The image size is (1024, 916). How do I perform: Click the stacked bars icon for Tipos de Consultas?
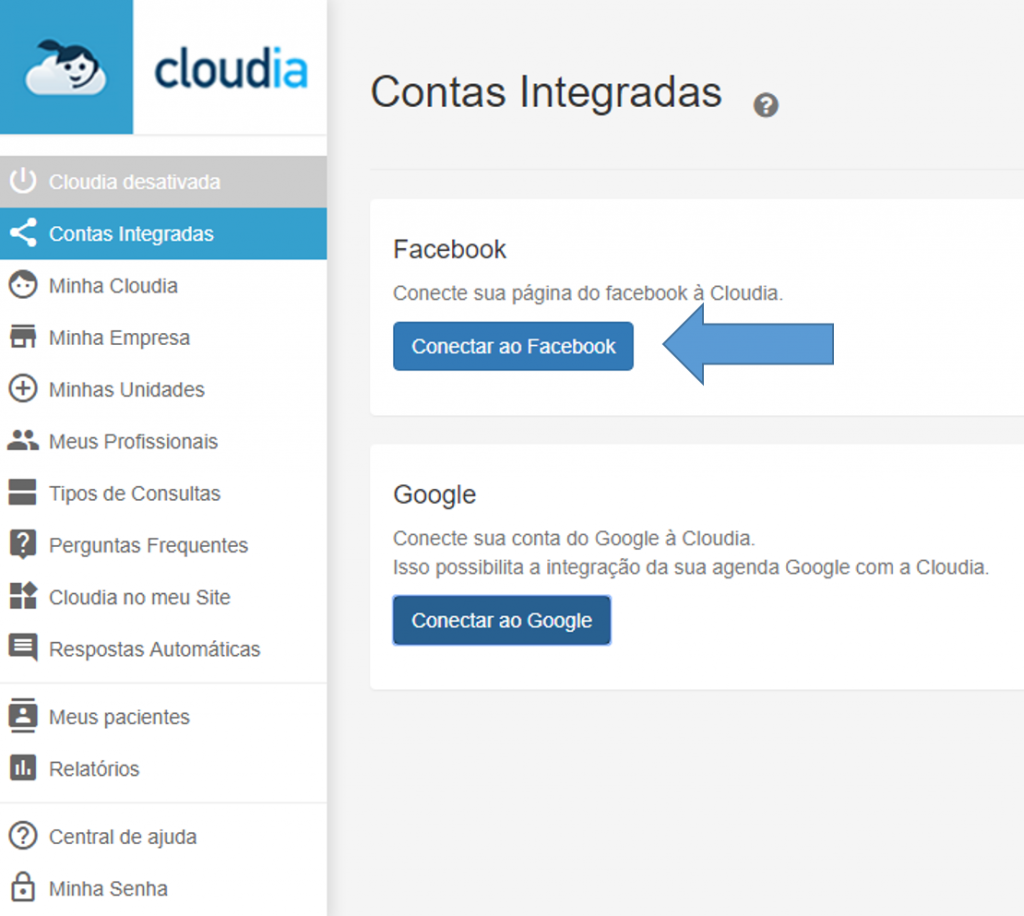(x=23, y=493)
